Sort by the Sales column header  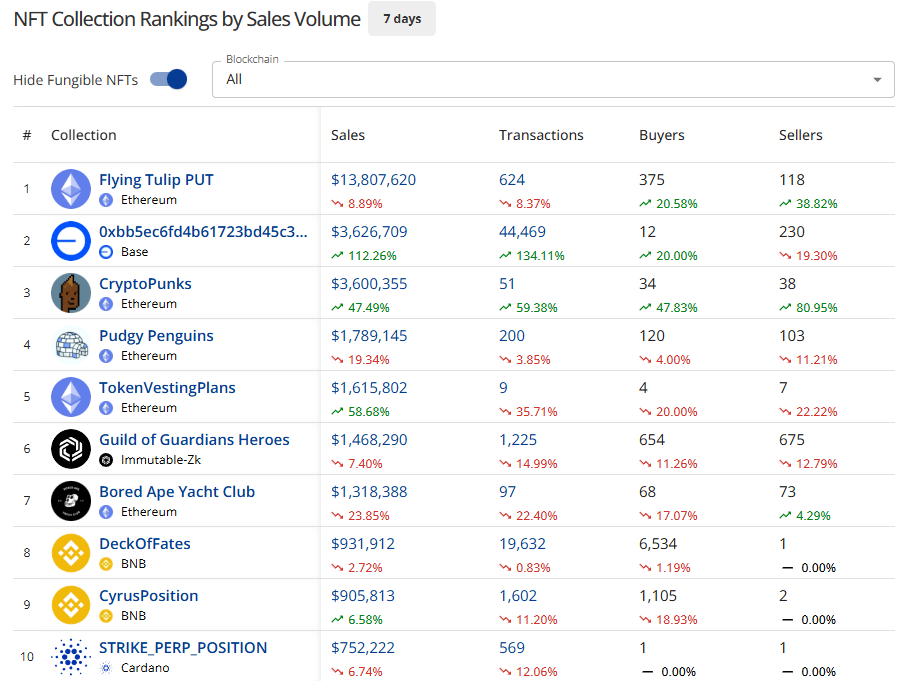pos(348,135)
